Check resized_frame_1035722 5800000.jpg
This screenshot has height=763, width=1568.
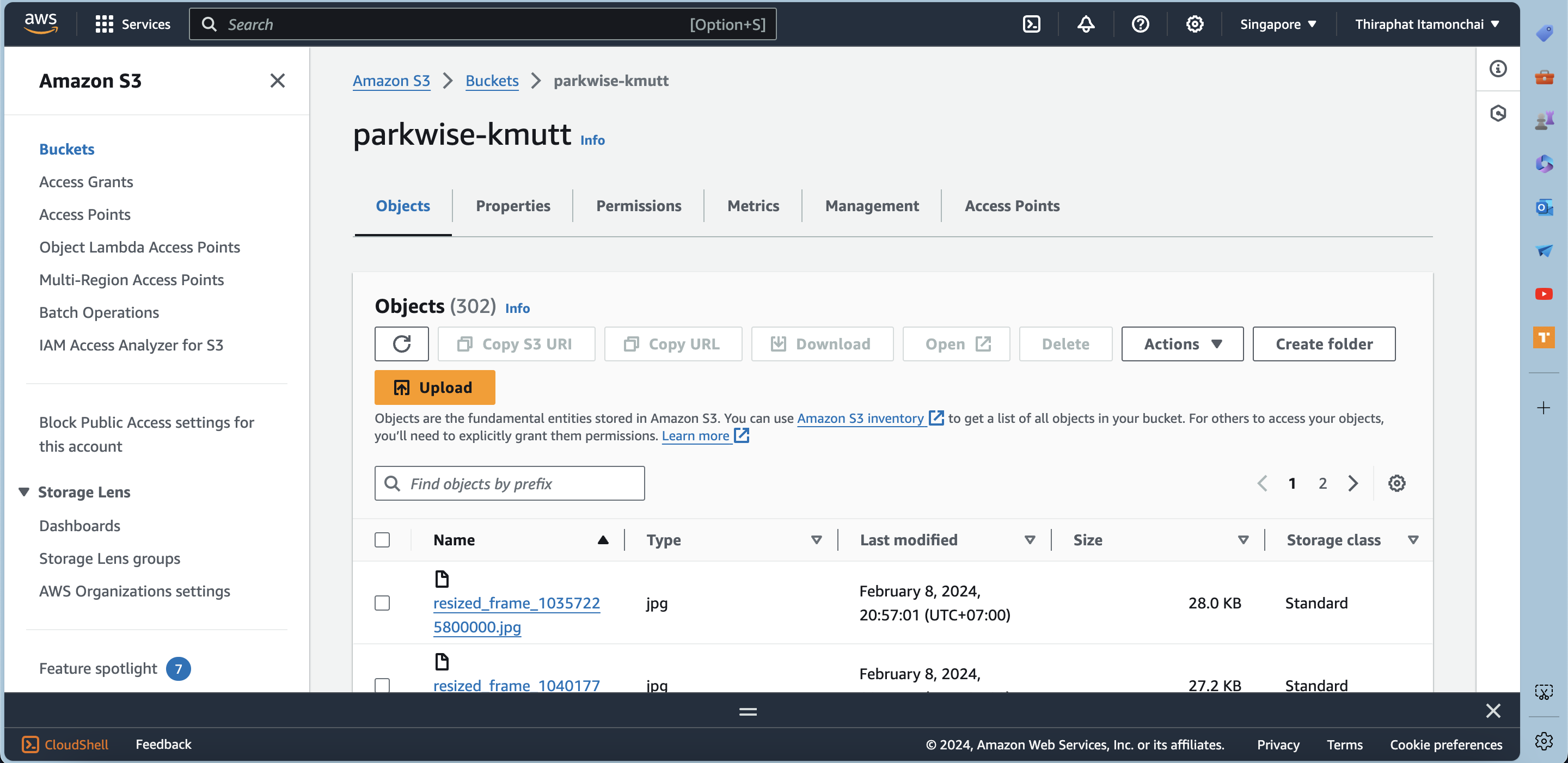pos(382,603)
